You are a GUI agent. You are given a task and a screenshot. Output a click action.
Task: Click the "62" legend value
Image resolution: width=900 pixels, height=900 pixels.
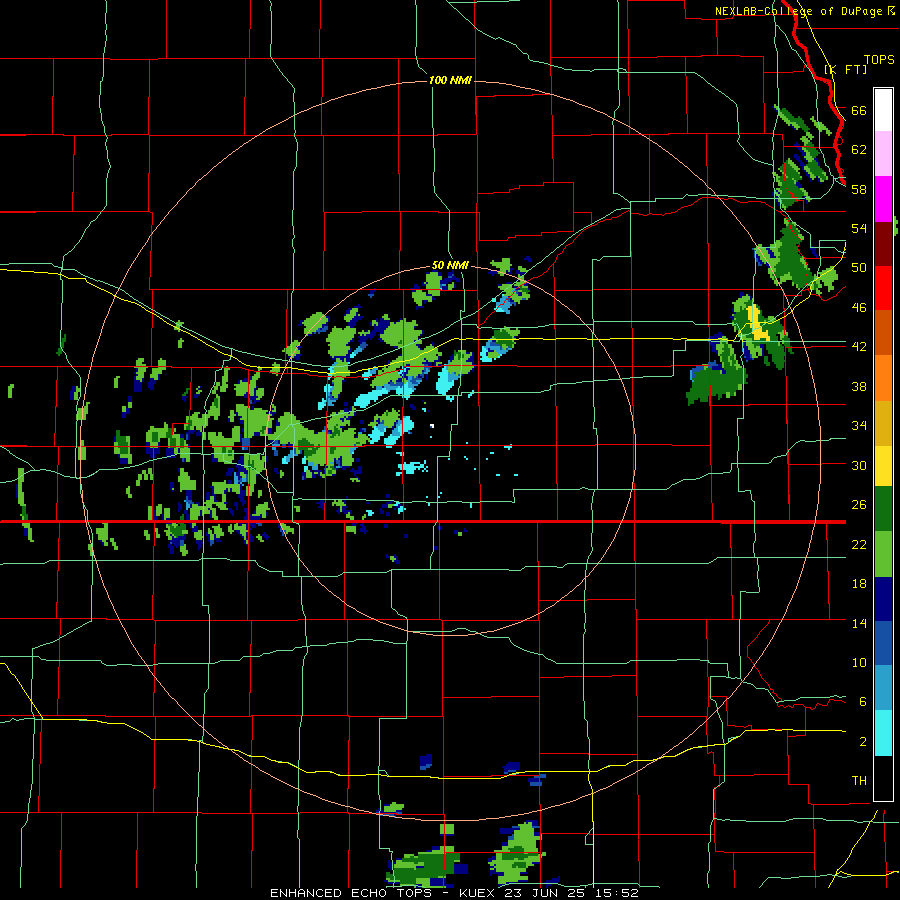pyautogui.click(x=859, y=150)
